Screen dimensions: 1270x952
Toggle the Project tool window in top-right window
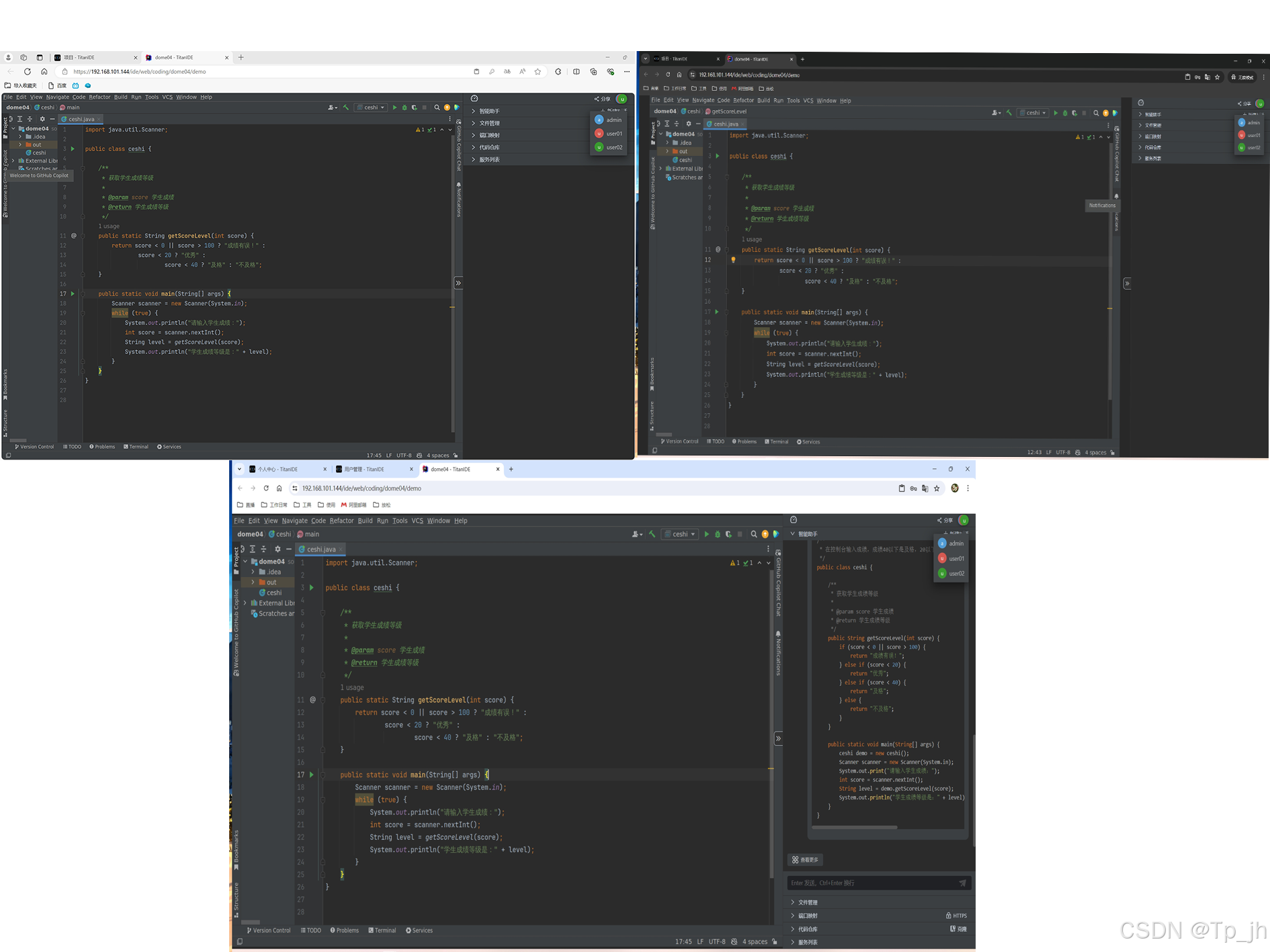point(652,132)
